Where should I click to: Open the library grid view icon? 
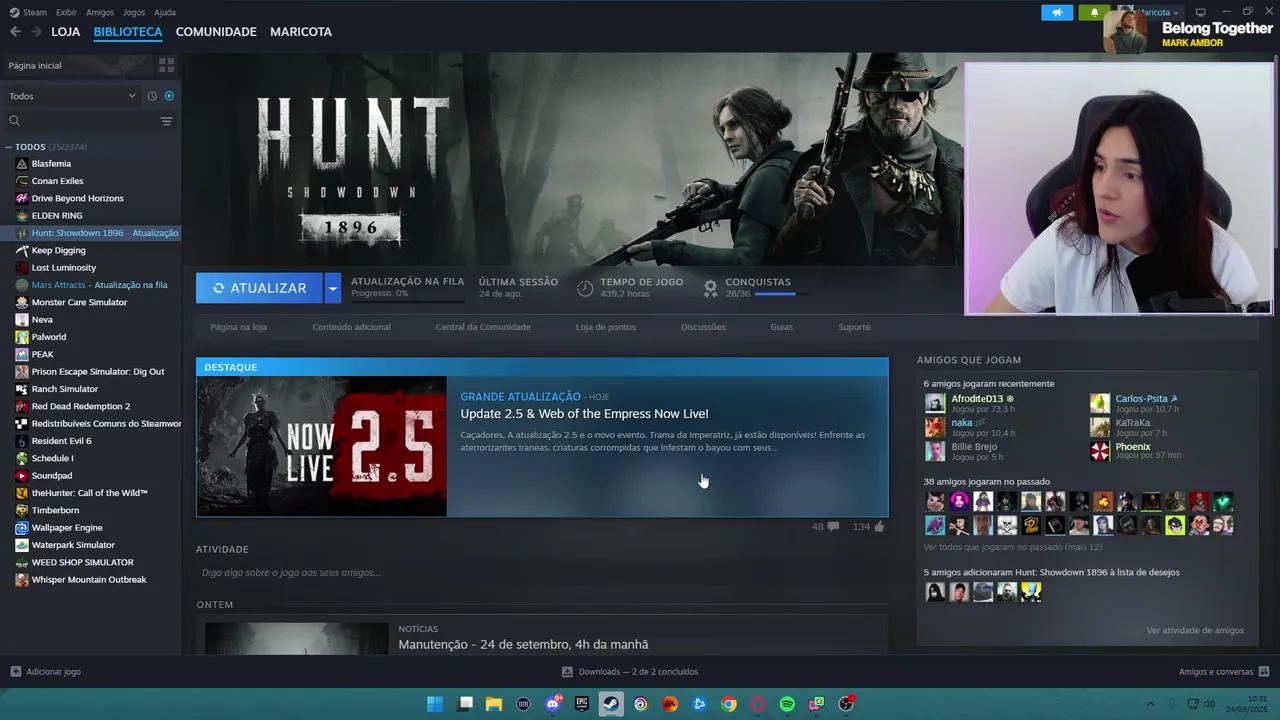[x=166, y=65]
